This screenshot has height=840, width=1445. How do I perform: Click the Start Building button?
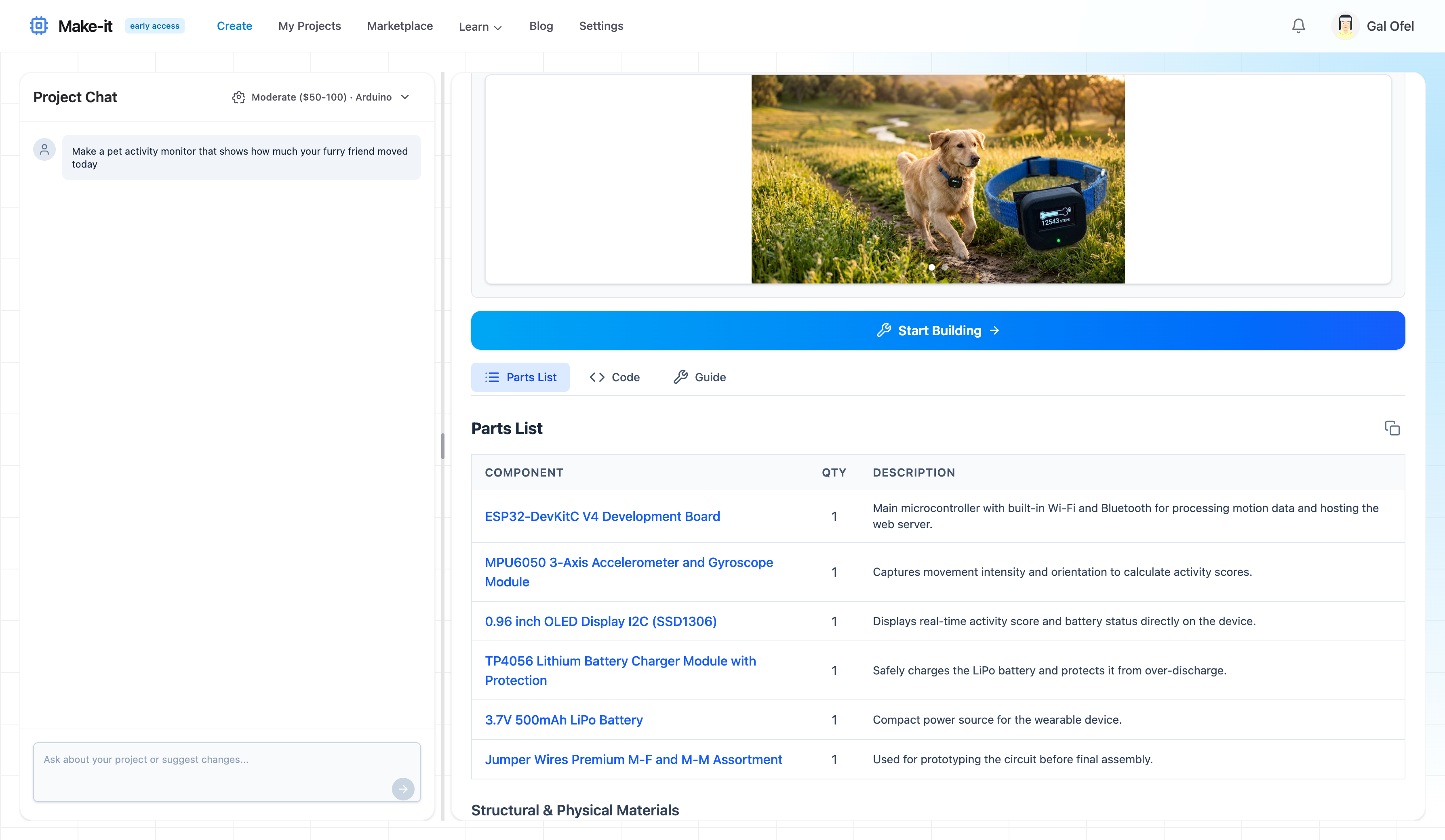(x=937, y=331)
